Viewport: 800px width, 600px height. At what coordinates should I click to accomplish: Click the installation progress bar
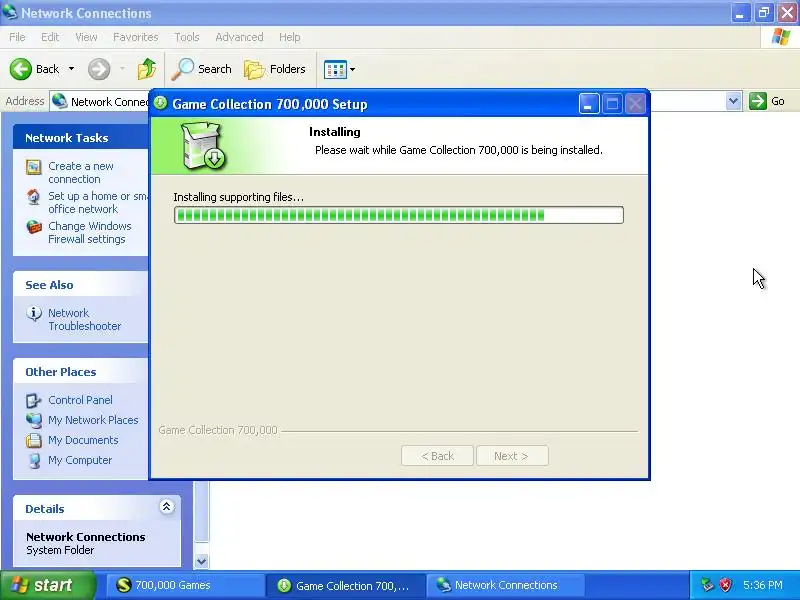click(398, 215)
